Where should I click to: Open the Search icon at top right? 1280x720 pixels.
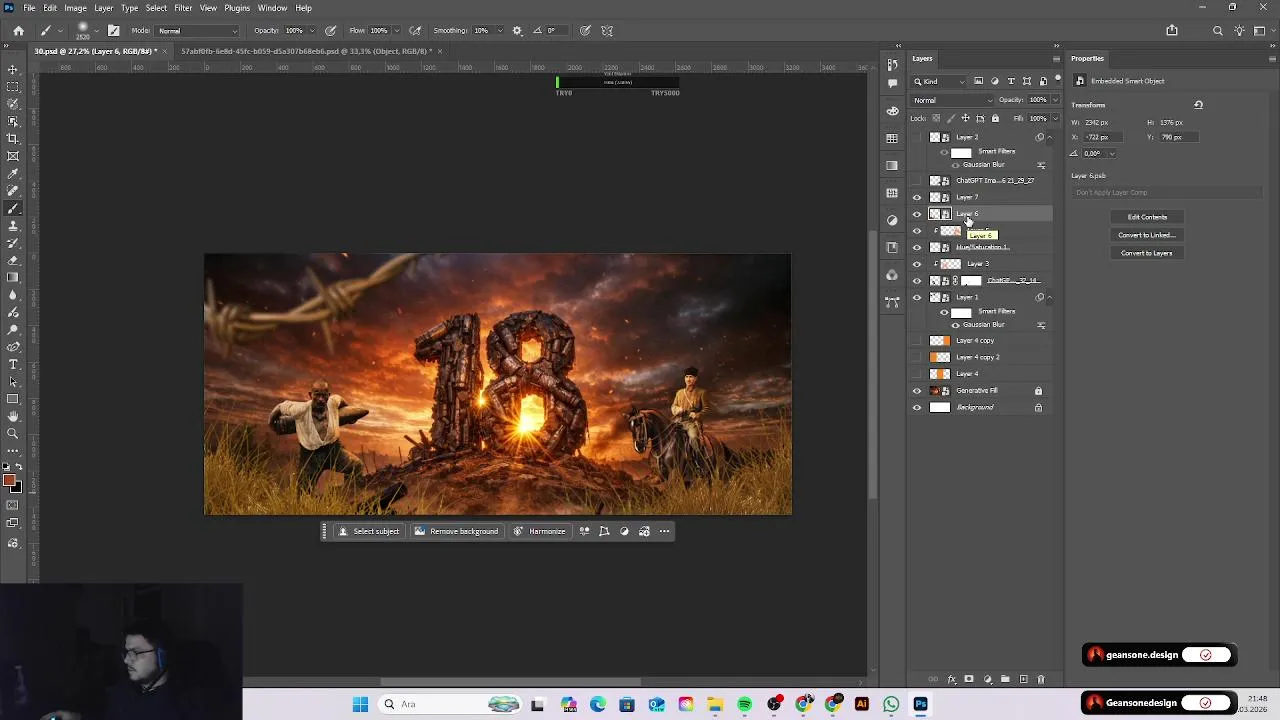(1217, 30)
